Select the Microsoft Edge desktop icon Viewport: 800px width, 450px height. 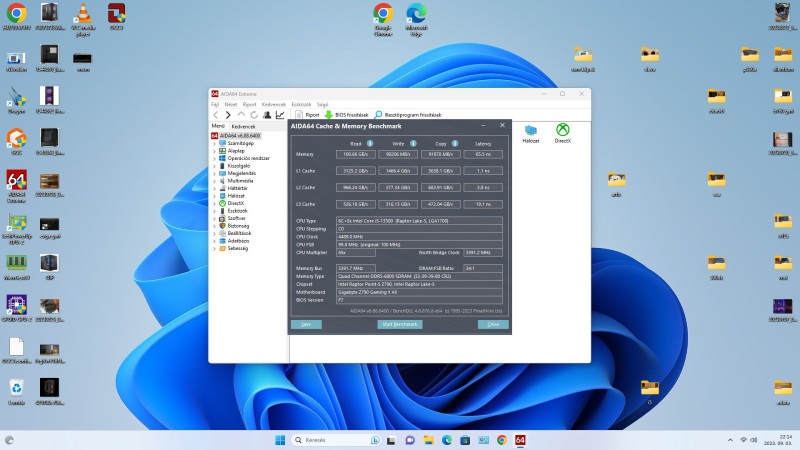pos(416,19)
